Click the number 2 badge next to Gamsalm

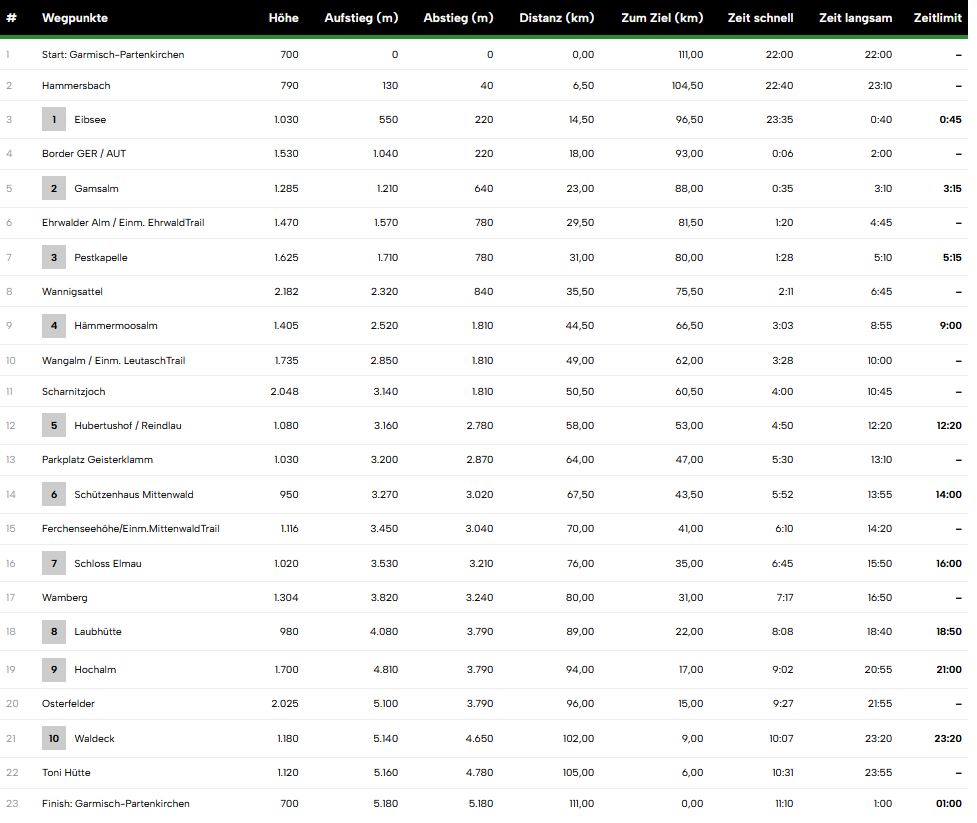tap(54, 189)
